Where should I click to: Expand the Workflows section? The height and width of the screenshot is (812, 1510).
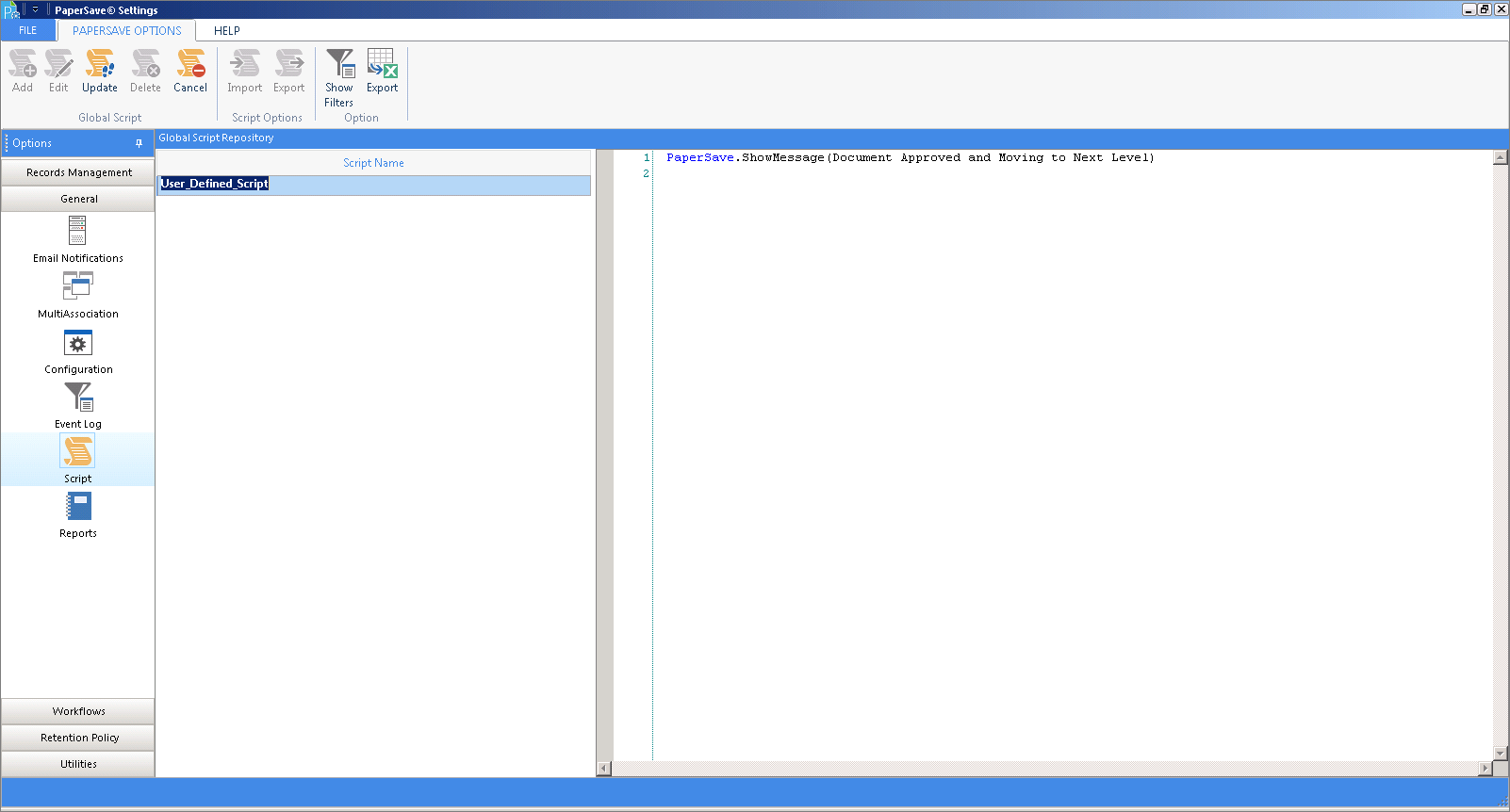[78, 711]
